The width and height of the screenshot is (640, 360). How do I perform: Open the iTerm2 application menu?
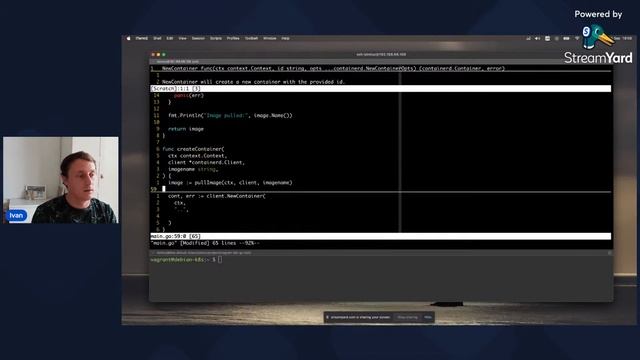(142, 38)
